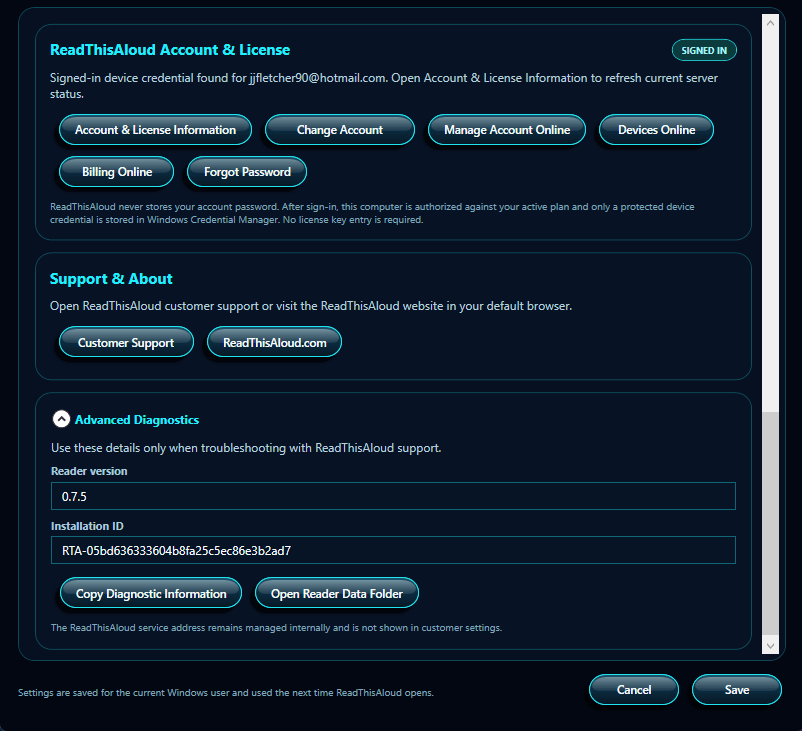This screenshot has height=731, width=802.
Task: Save the settings
Action: pyautogui.click(x=737, y=690)
